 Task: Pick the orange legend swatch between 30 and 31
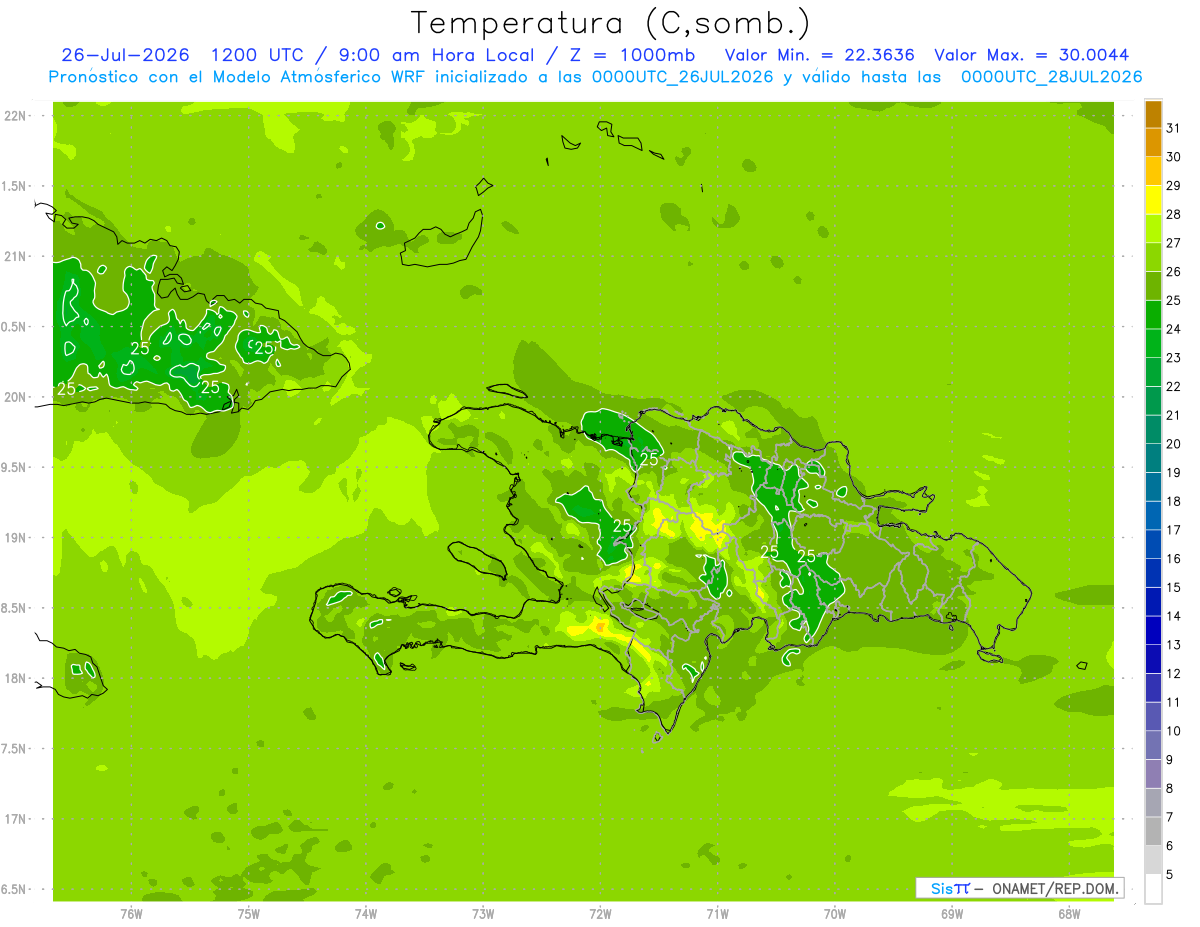pos(1153,143)
